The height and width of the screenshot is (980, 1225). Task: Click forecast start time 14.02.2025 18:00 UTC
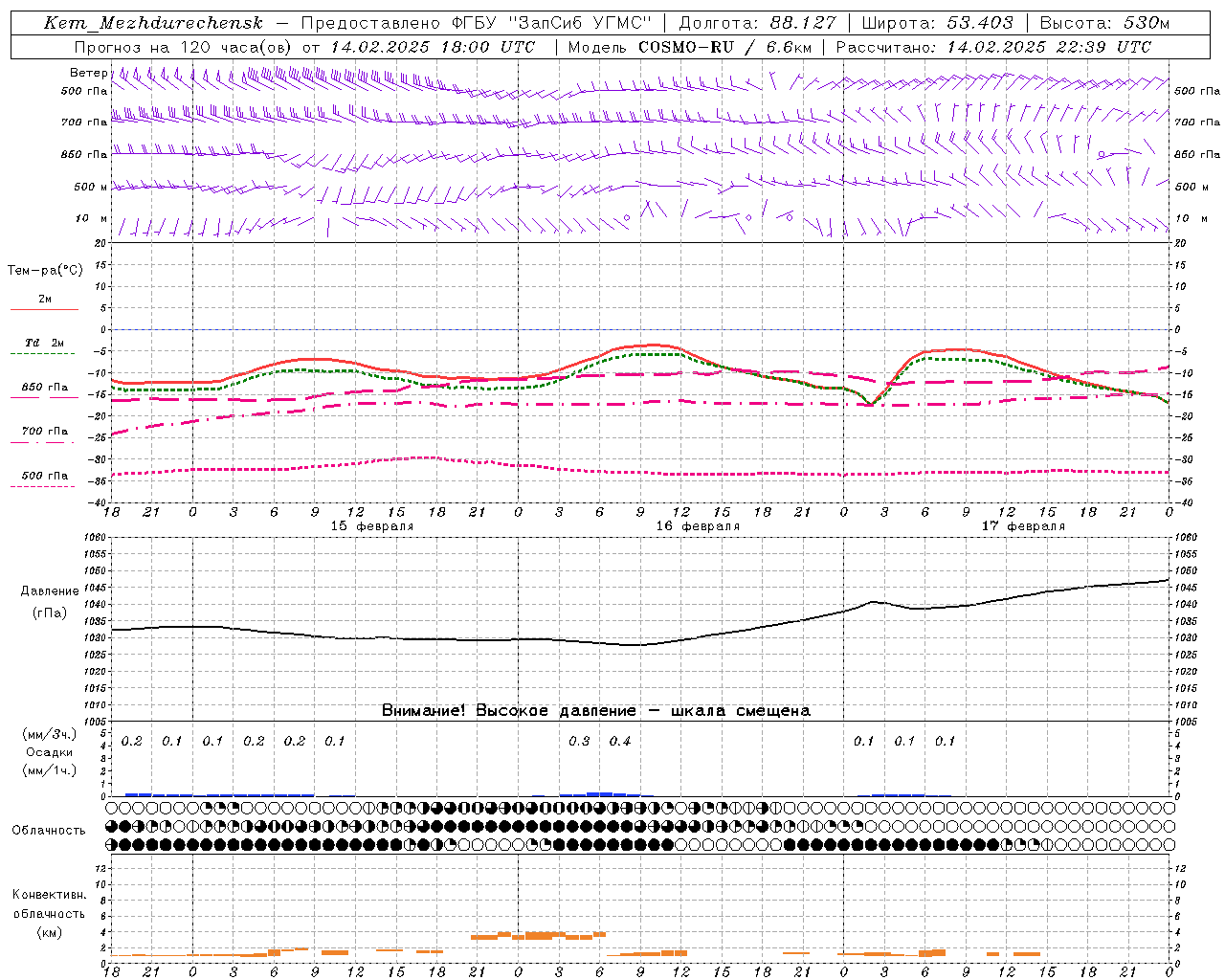click(433, 47)
